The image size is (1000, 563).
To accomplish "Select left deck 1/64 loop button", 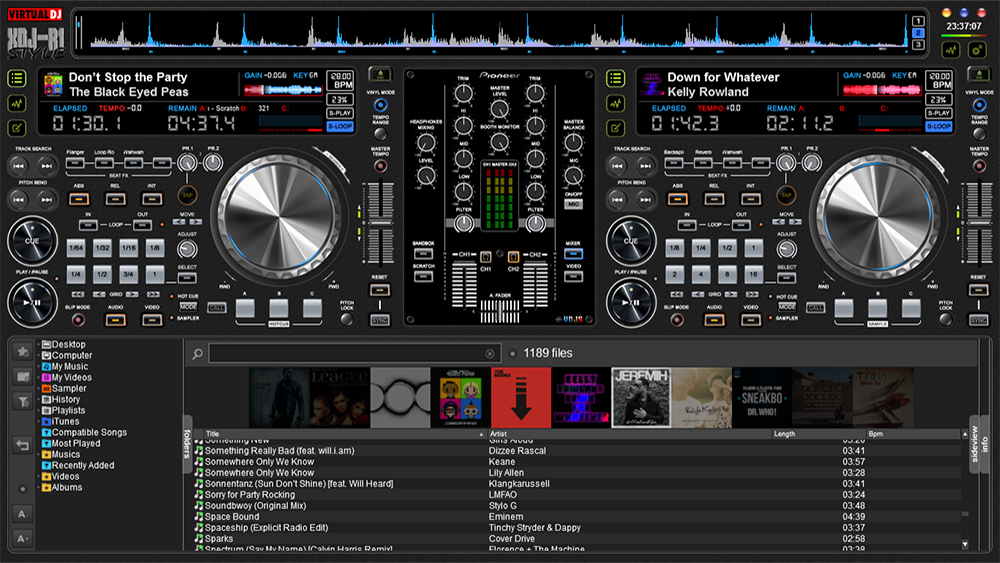I will click(x=76, y=248).
